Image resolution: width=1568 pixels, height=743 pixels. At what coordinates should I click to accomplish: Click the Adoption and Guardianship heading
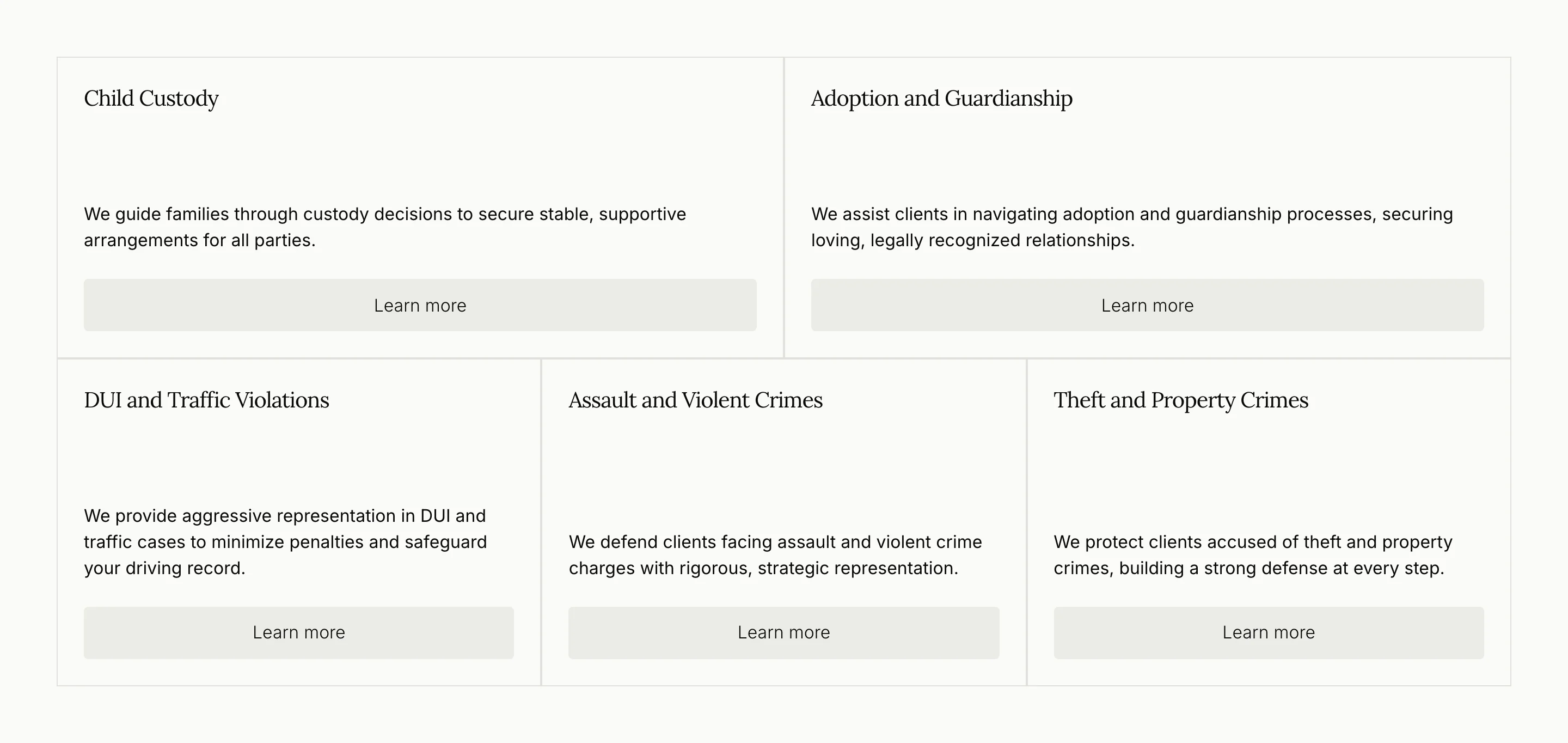[x=942, y=99]
